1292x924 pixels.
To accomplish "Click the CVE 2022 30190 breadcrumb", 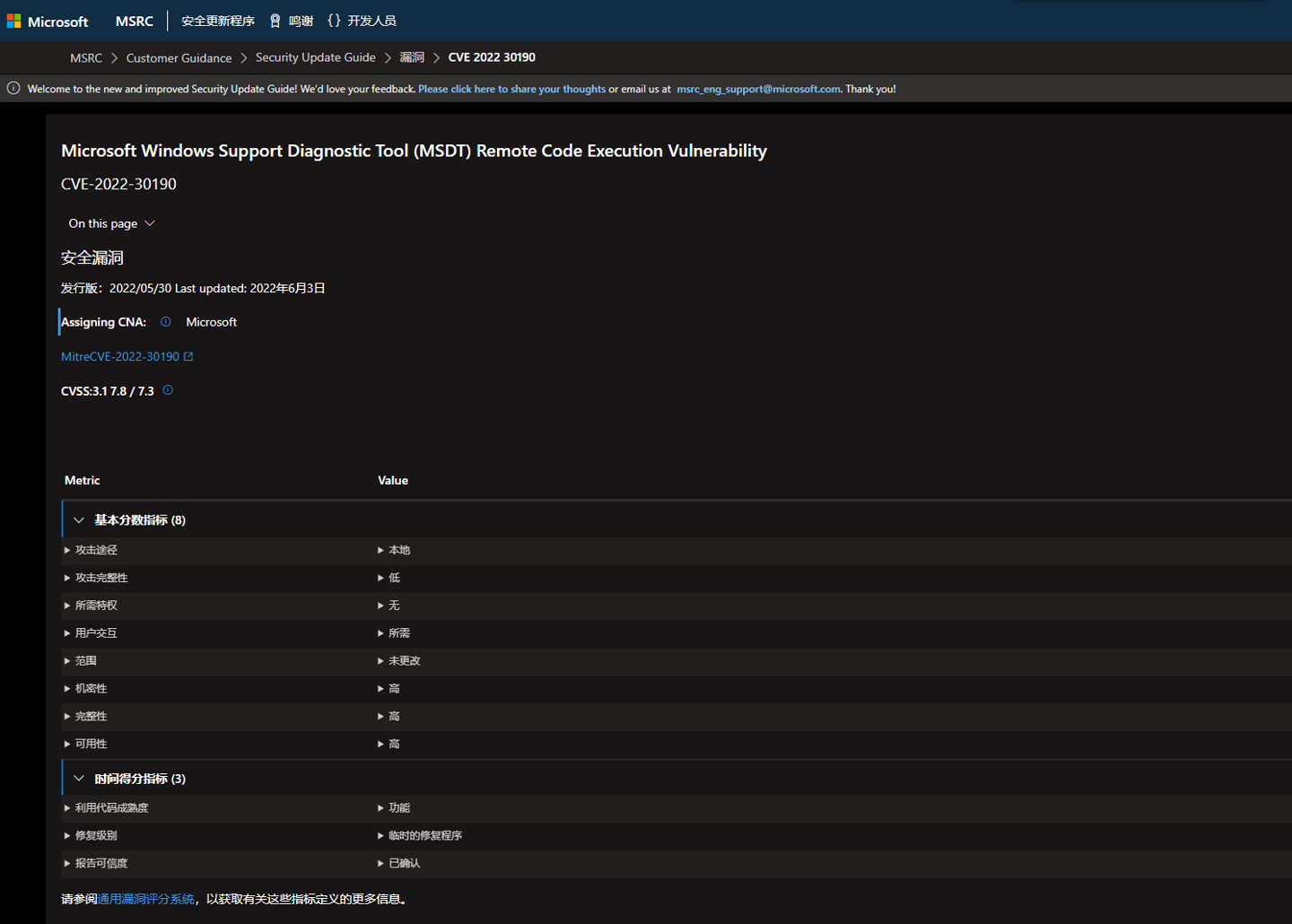I will 492,57.
